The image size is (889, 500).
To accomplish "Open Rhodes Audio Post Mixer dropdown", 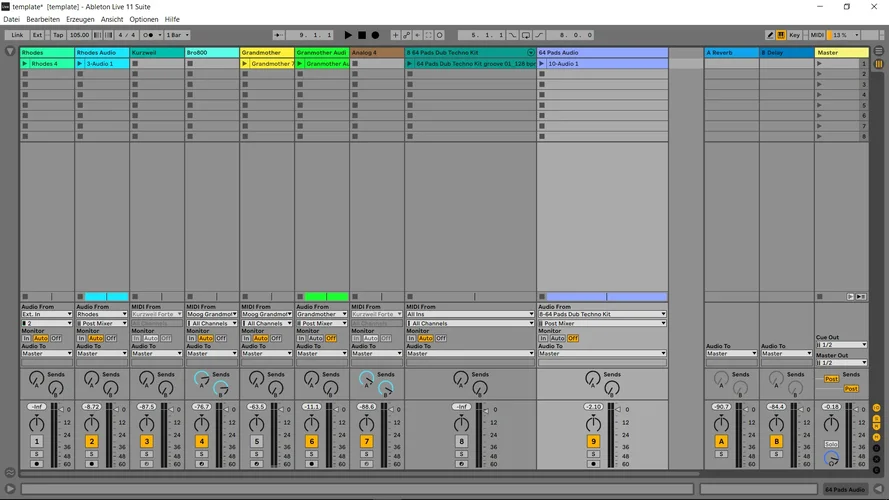I will tap(101, 323).
